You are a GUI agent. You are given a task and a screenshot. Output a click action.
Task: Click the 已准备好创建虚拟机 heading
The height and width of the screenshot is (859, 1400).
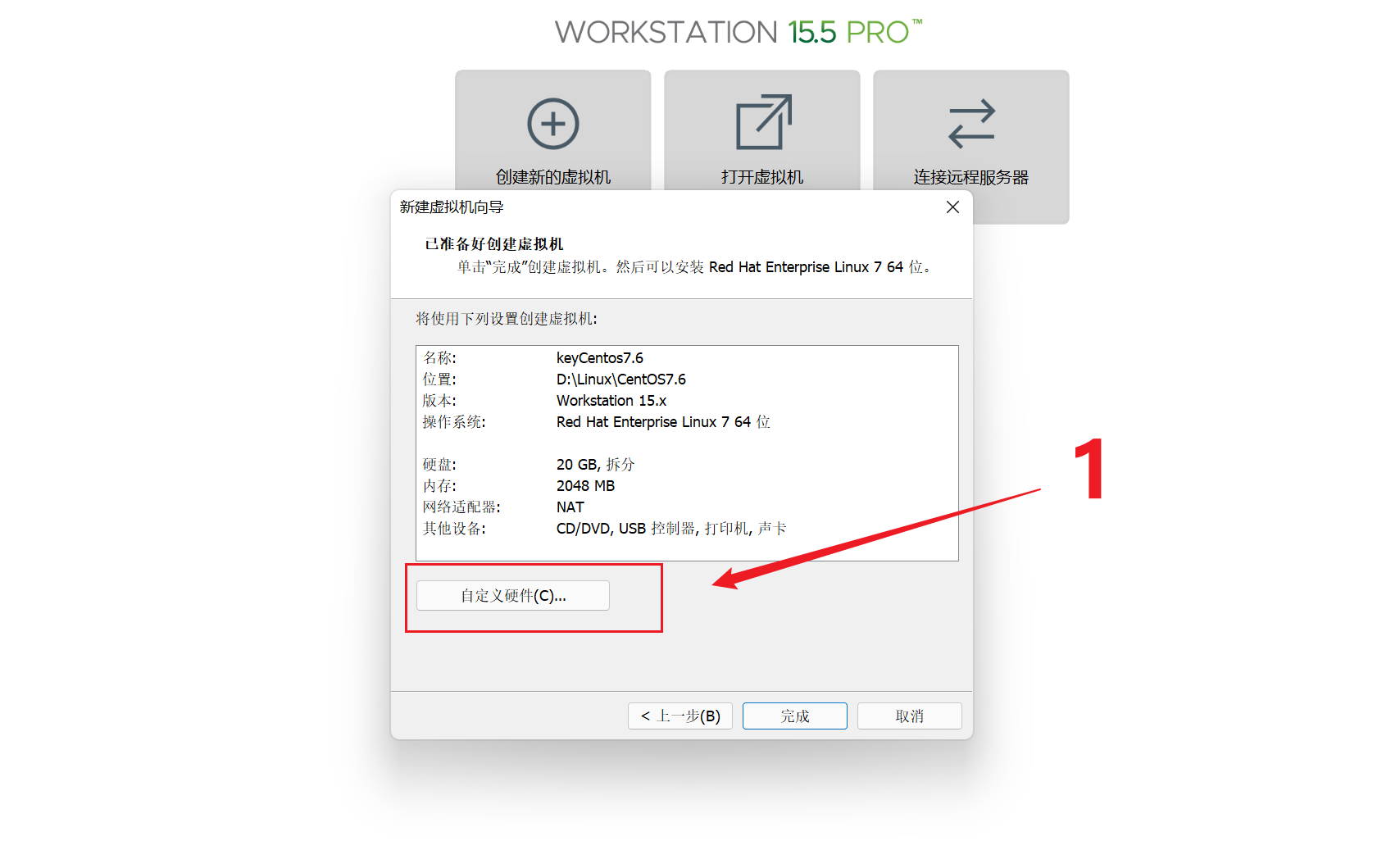[x=494, y=244]
